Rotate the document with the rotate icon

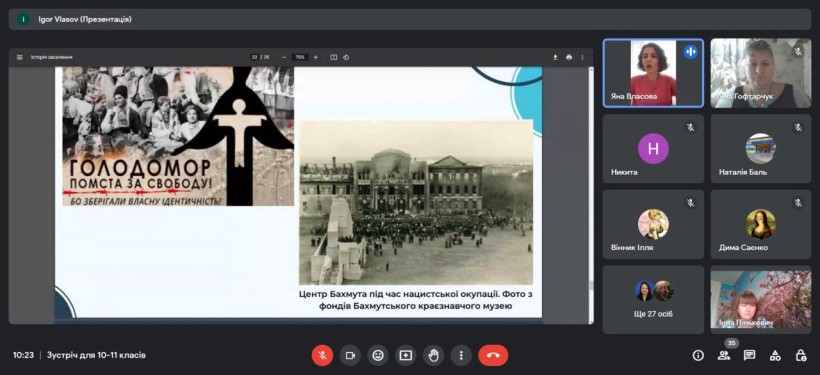[x=346, y=57]
